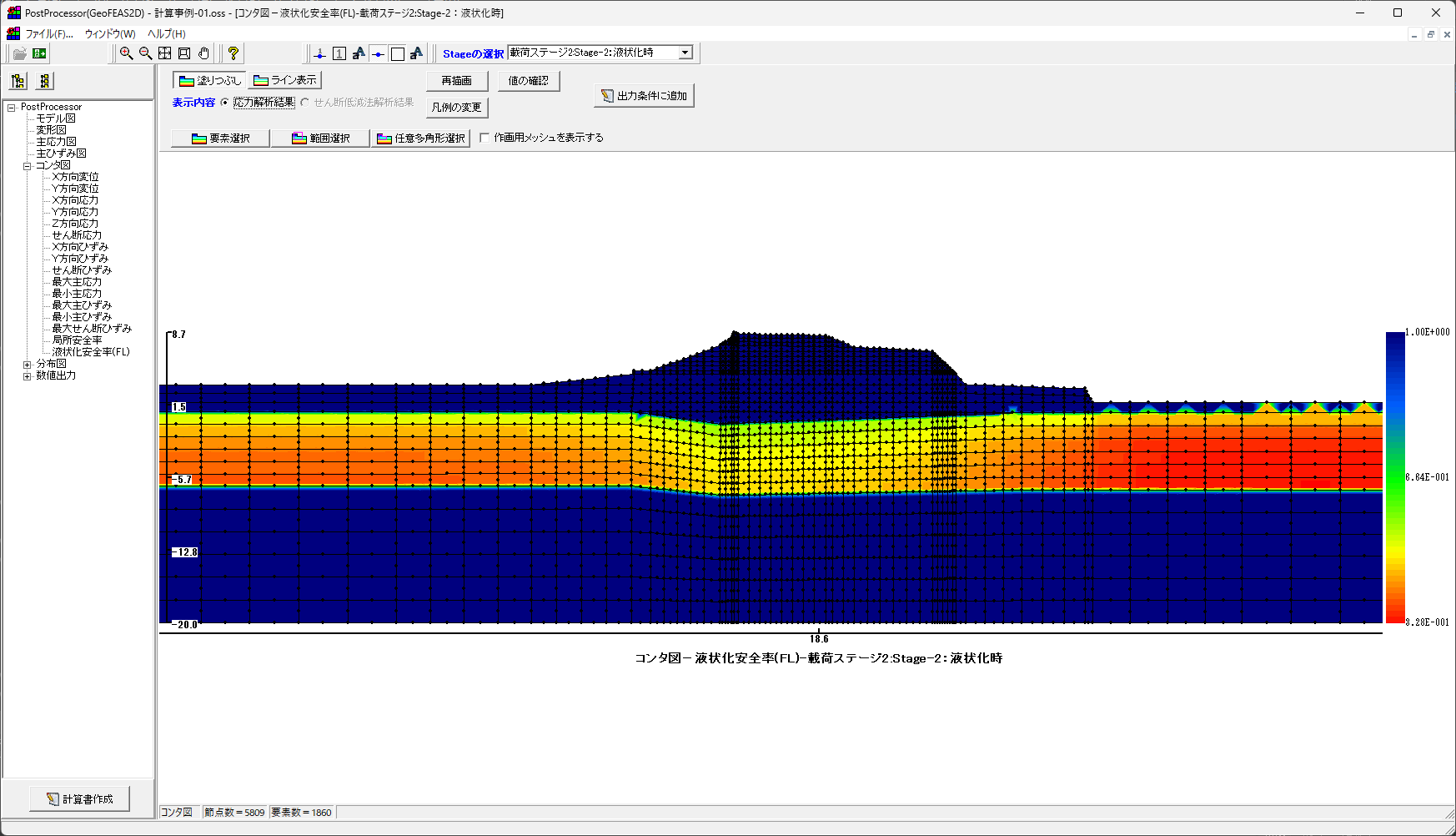Open the ウィンドウ(W) menu
The image size is (1456, 836).
pyautogui.click(x=110, y=34)
